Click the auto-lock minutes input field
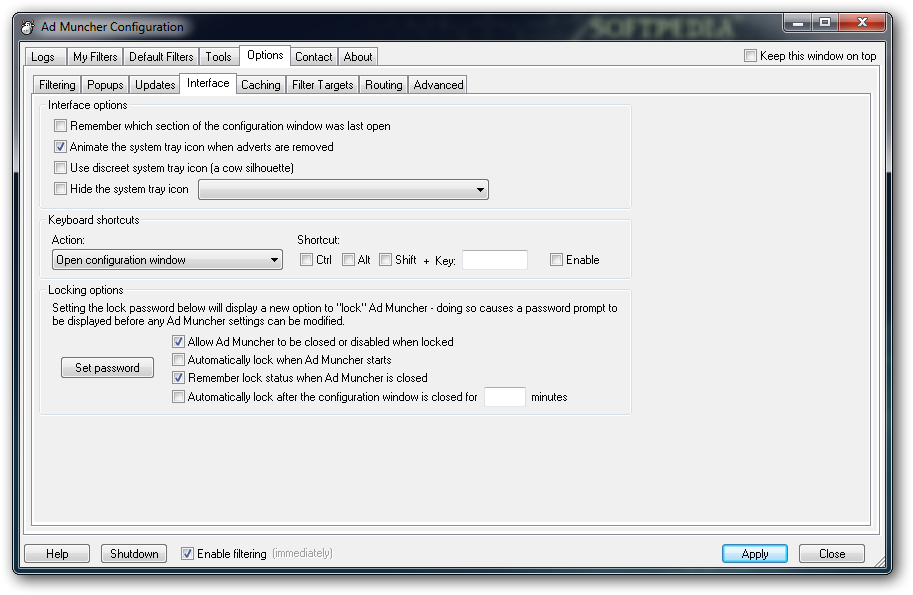Screen dimensions: 913x595 (505, 397)
